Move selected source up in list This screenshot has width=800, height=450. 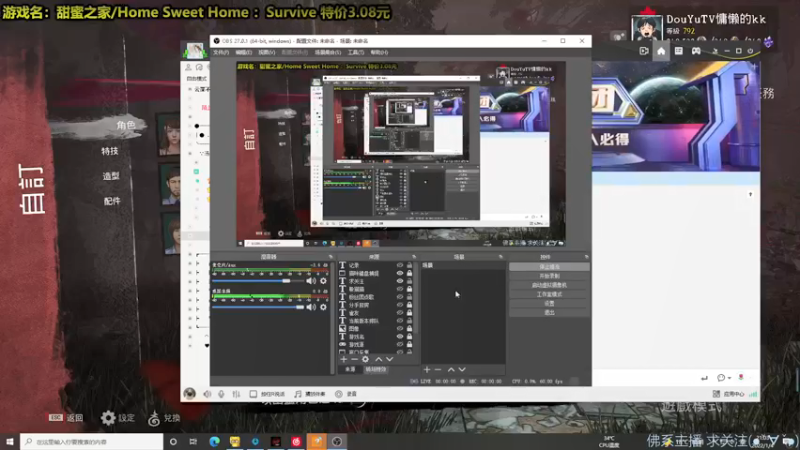[379, 359]
